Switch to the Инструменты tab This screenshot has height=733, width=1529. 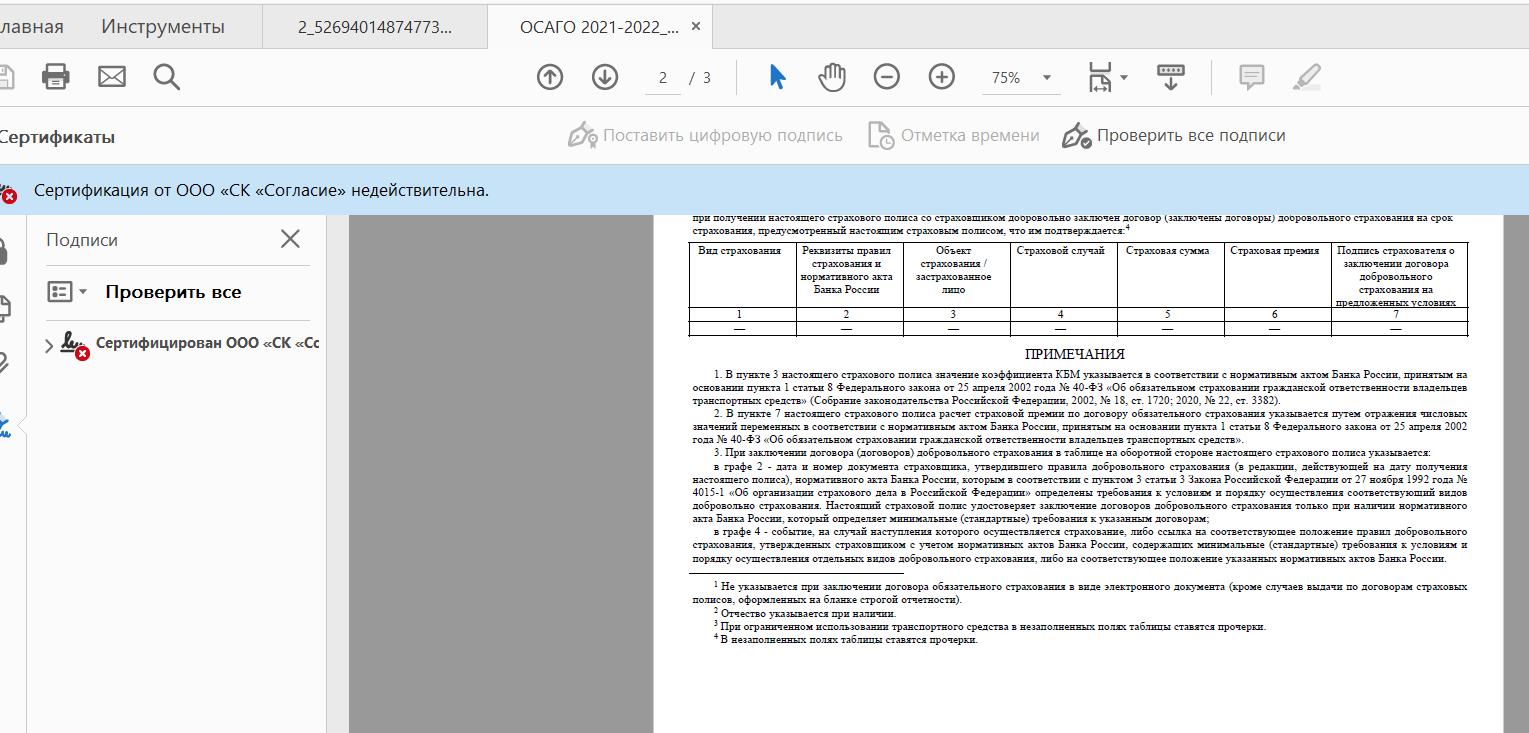tap(163, 27)
